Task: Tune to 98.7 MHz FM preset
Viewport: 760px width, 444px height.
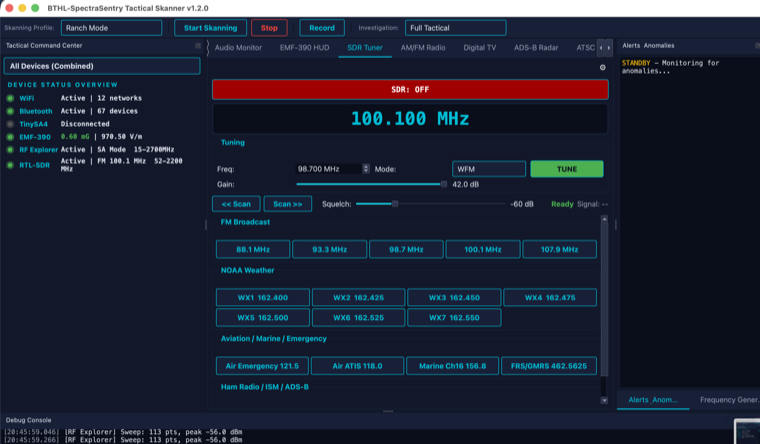Action: tap(406, 249)
